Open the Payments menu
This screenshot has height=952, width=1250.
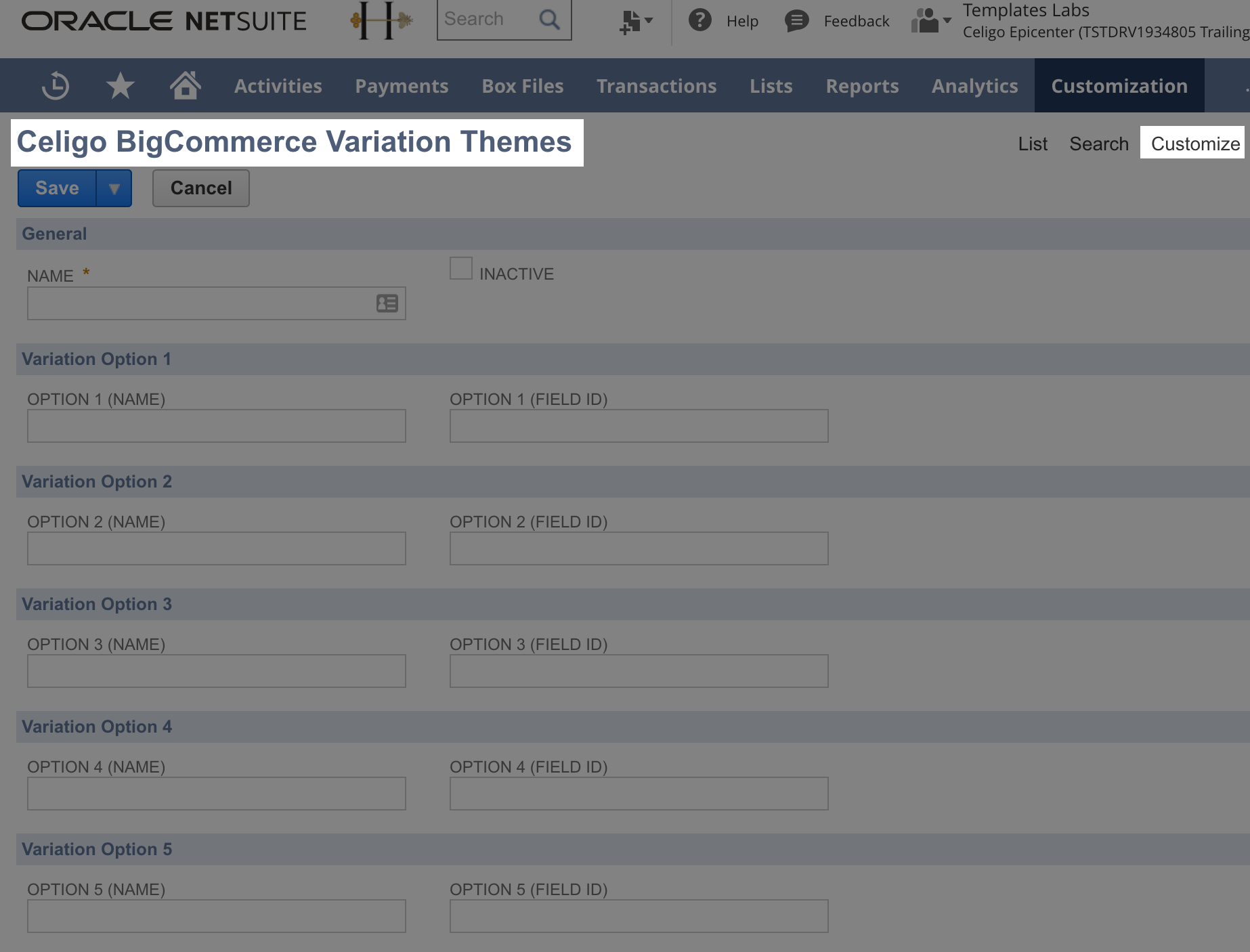(402, 86)
